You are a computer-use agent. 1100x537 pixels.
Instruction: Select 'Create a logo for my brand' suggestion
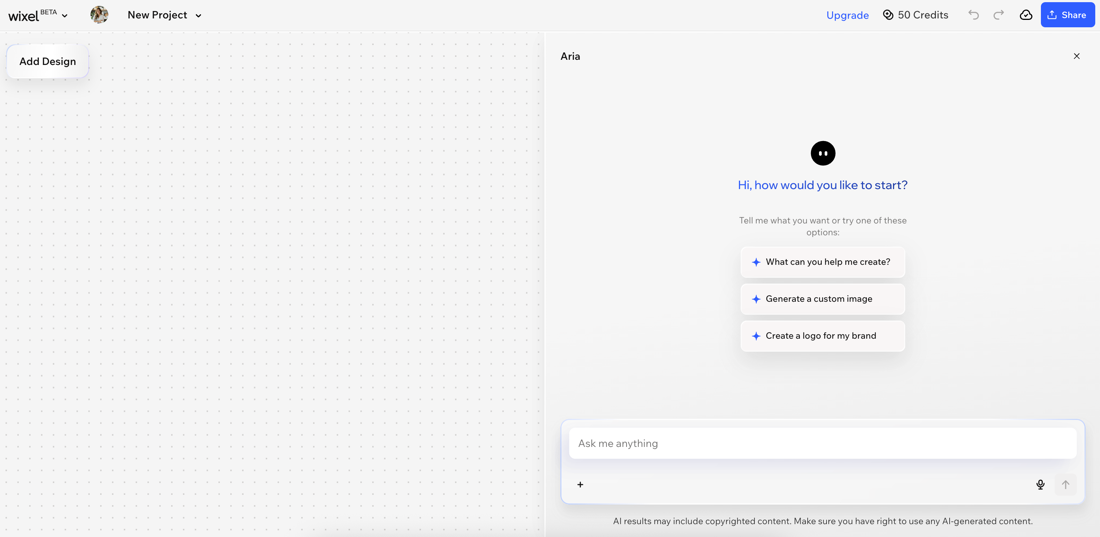coord(822,336)
